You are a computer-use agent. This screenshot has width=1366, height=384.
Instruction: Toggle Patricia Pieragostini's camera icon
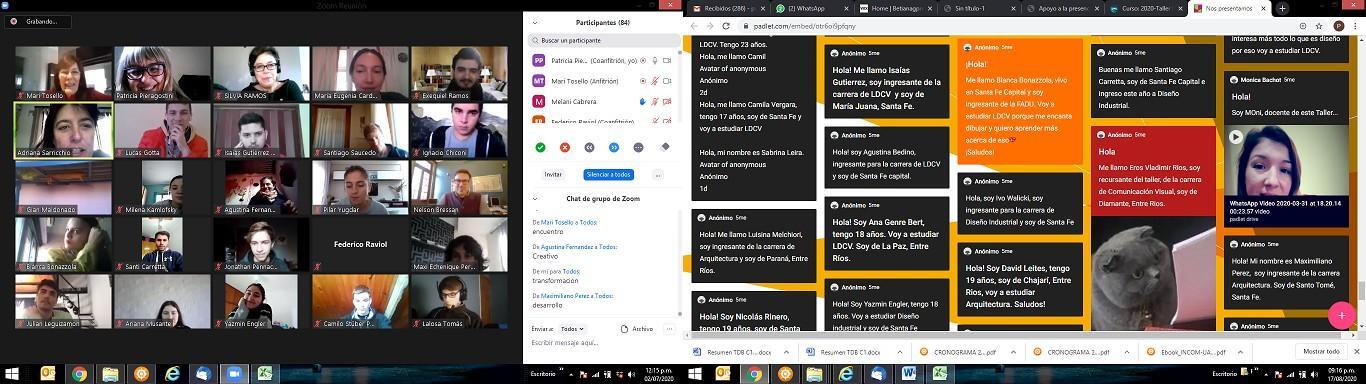[x=667, y=60]
